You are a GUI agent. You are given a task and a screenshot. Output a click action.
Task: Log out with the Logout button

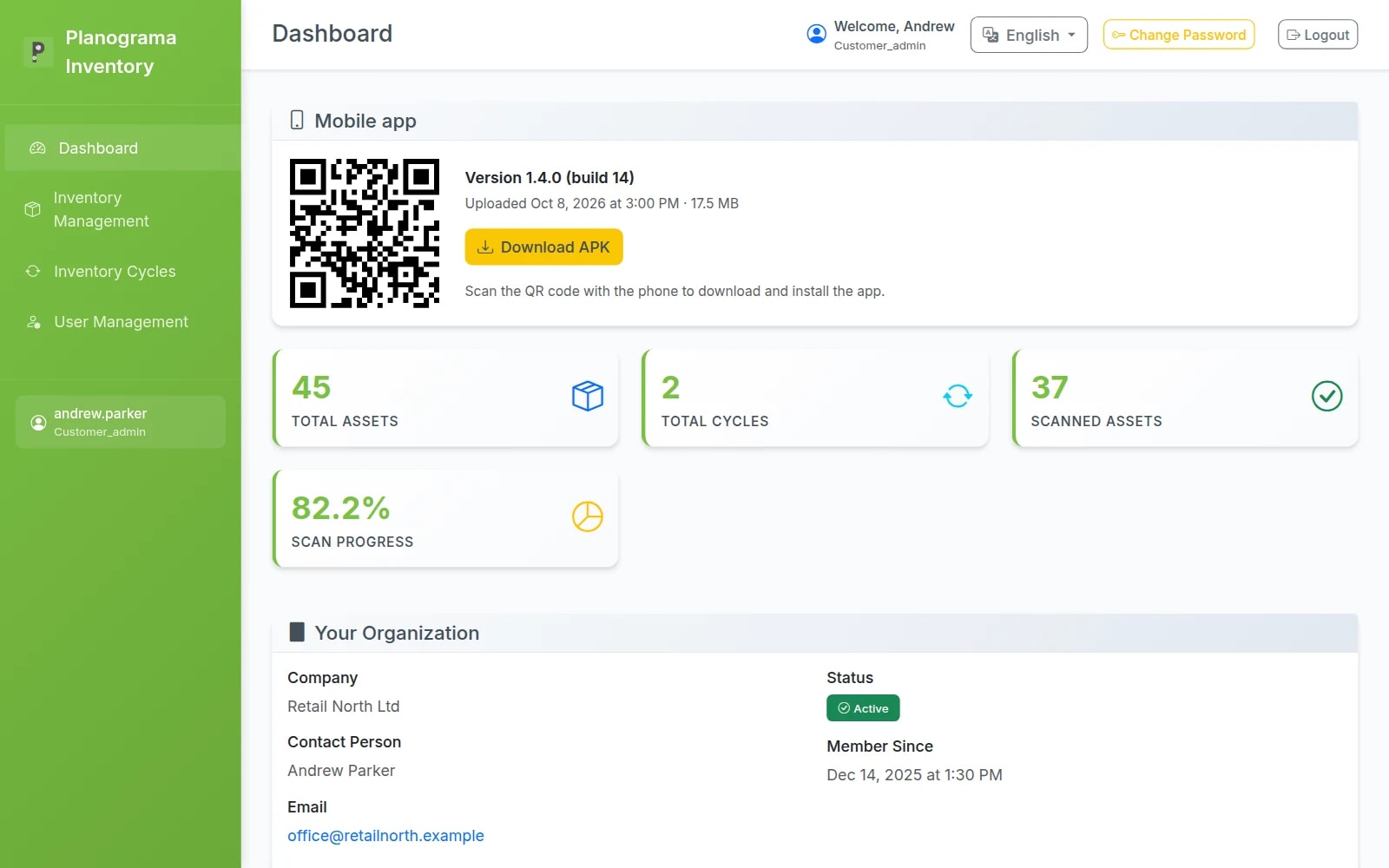click(x=1318, y=35)
